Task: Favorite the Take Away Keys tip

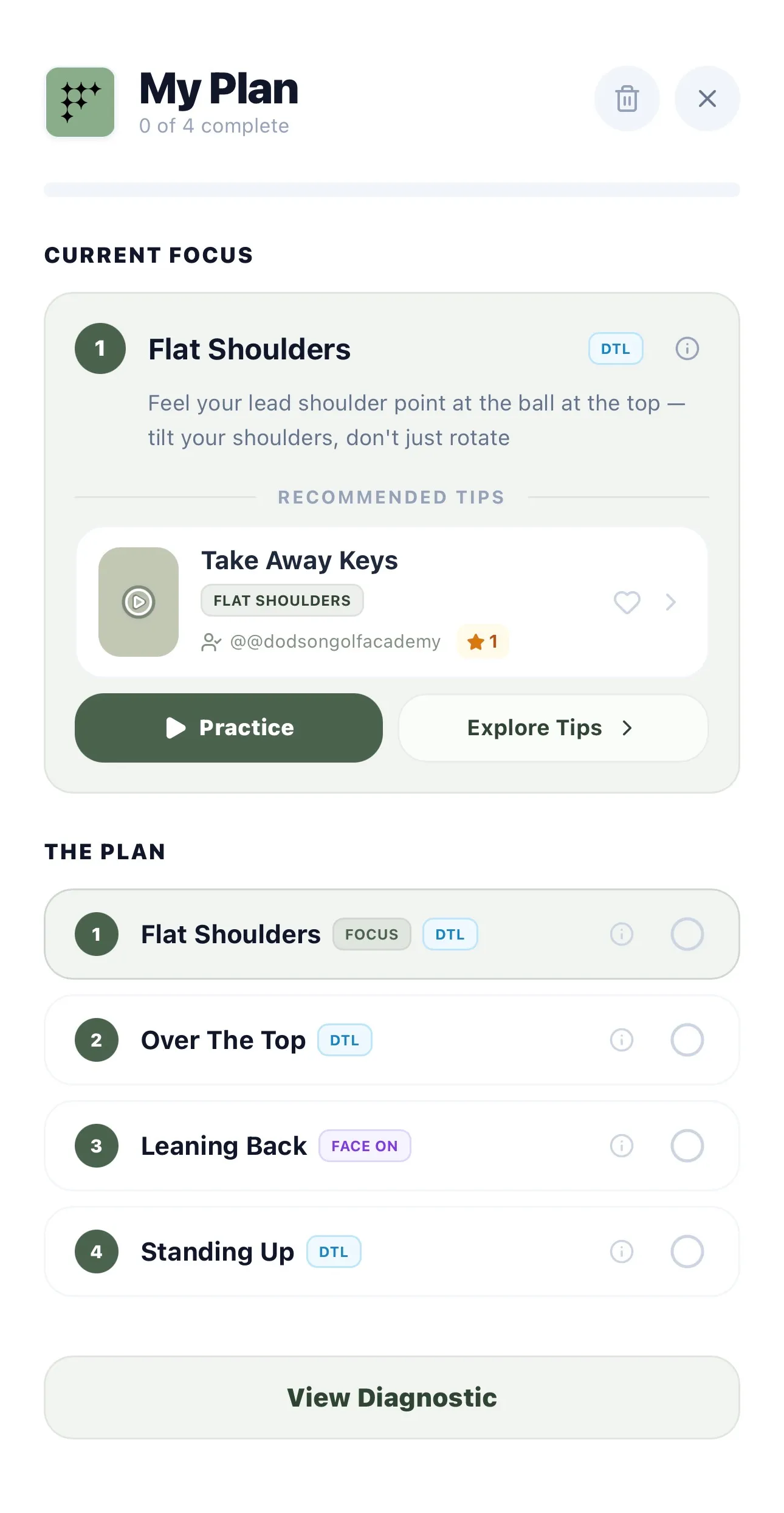Action: pos(627,602)
